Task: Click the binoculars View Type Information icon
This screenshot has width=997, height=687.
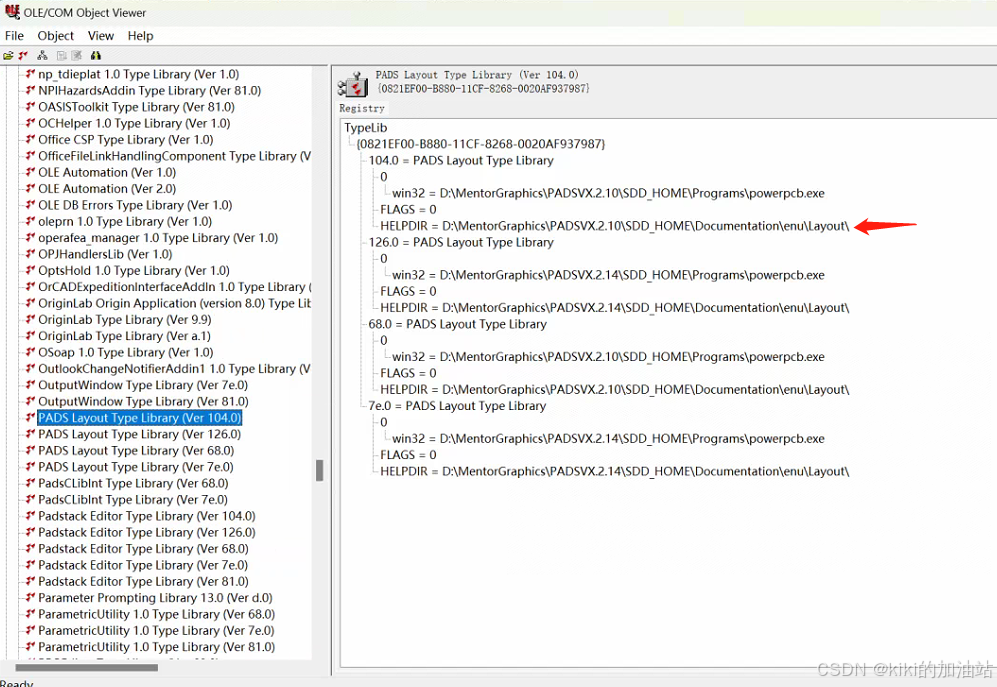Action: click(95, 55)
